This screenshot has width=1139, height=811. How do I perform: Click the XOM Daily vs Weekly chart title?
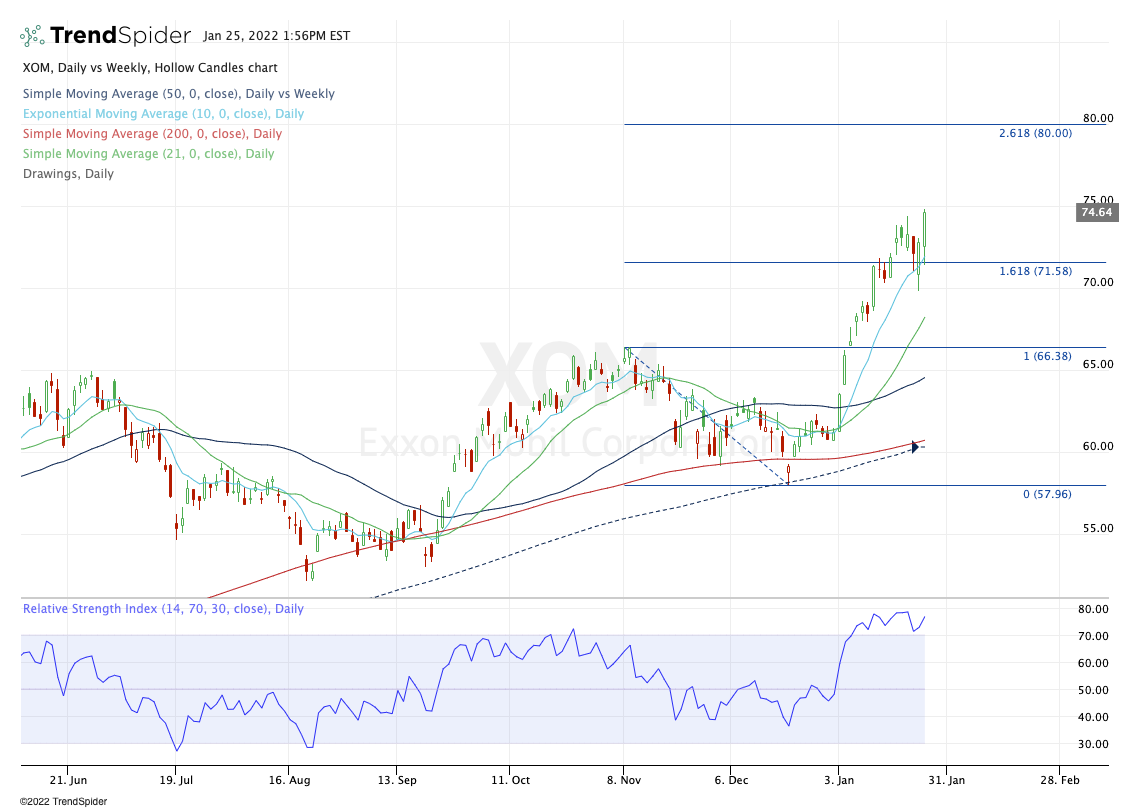click(x=150, y=68)
